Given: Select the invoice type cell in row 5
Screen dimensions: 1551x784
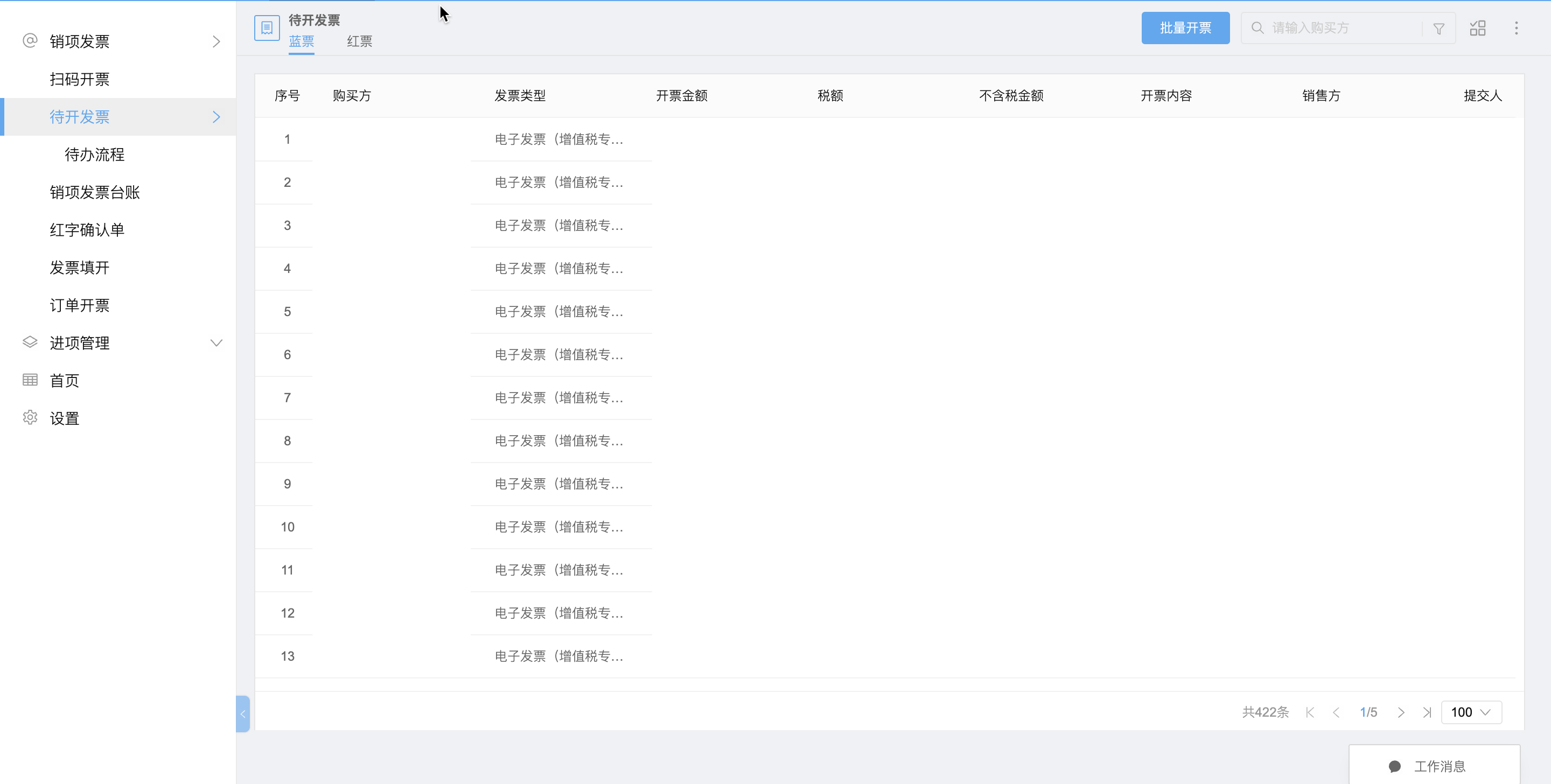Looking at the screenshot, I should (x=560, y=311).
